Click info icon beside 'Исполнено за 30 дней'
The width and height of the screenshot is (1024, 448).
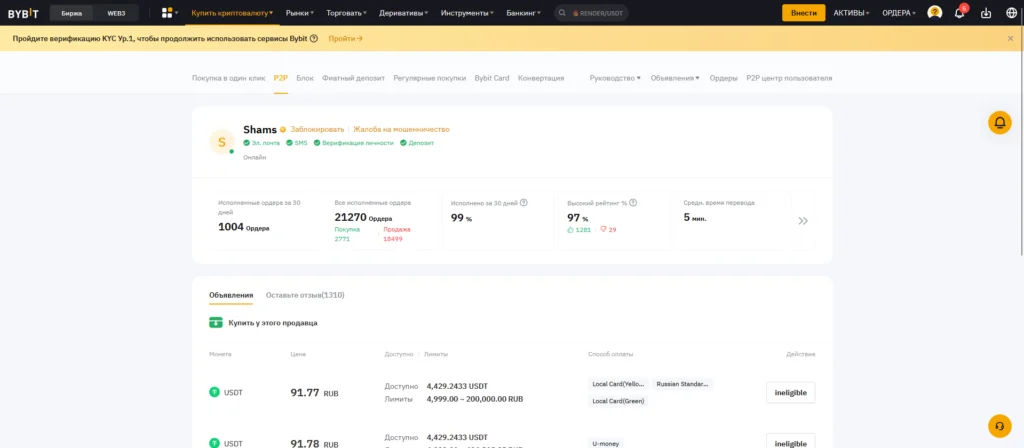point(524,202)
